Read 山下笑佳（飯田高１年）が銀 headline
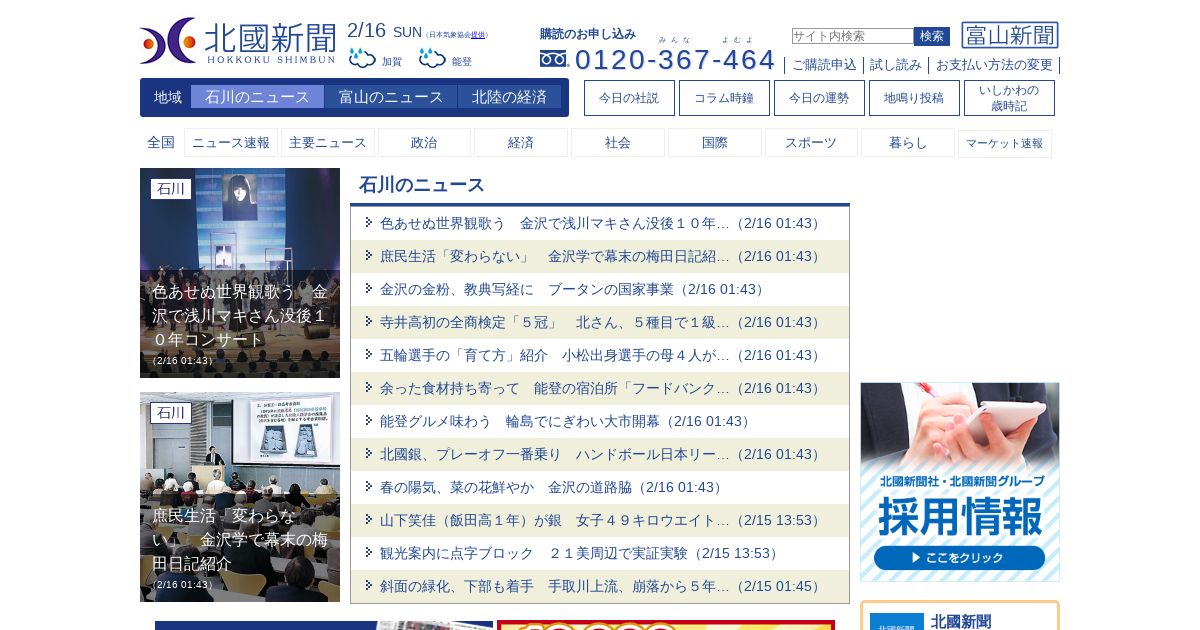Viewport: 1200px width, 630px height. pos(600,520)
